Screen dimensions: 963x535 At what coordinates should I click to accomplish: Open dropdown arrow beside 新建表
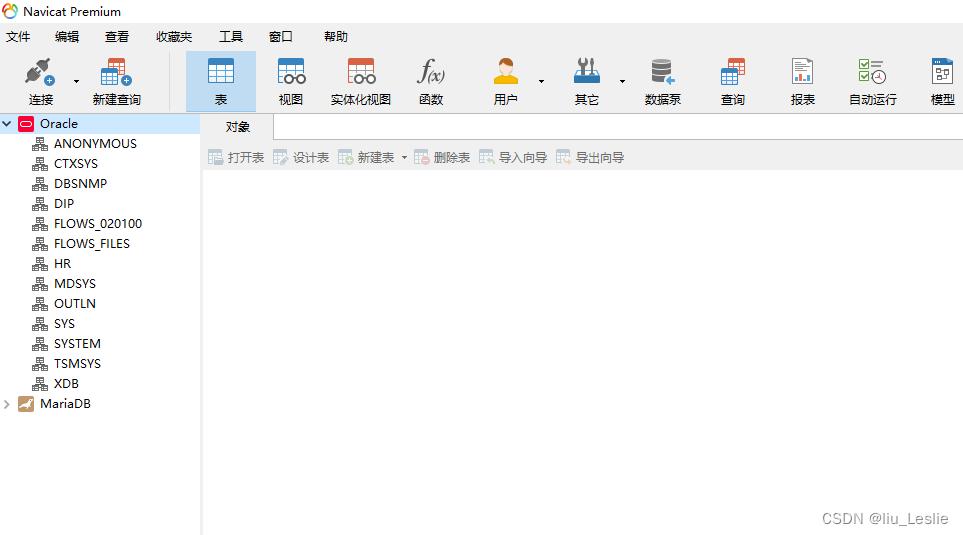404,158
